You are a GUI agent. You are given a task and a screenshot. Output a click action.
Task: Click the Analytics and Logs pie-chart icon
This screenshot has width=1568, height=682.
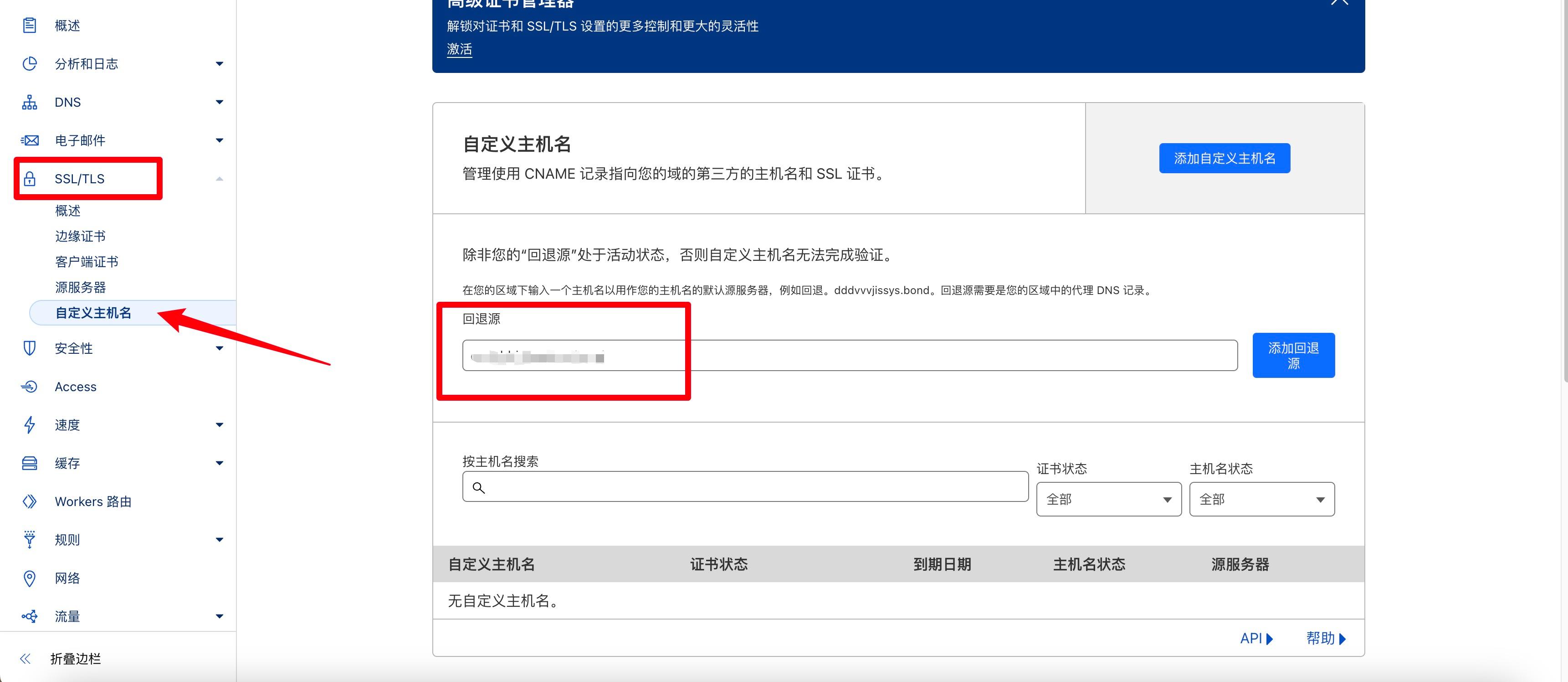click(x=29, y=63)
